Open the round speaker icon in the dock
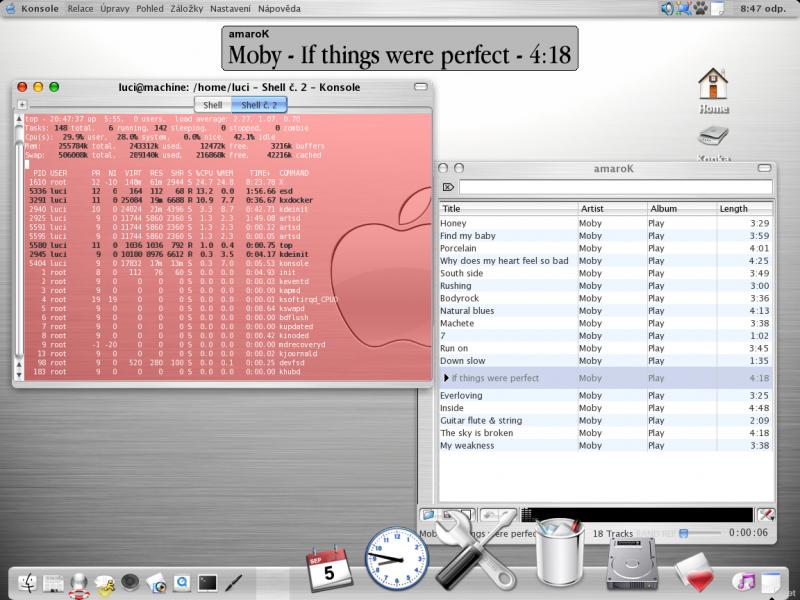 point(130,583)
